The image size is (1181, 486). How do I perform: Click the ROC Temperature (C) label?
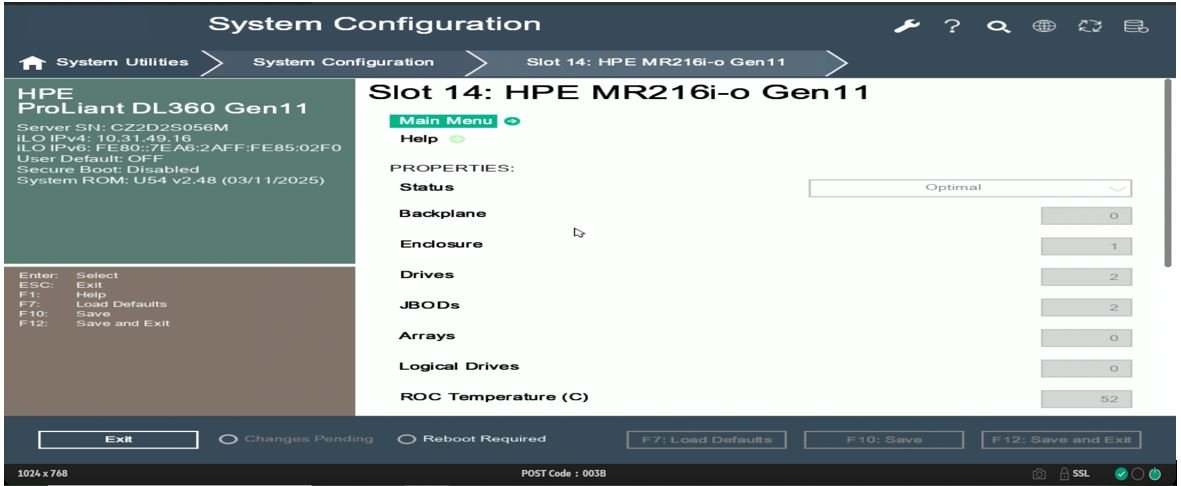click(493, 397)
